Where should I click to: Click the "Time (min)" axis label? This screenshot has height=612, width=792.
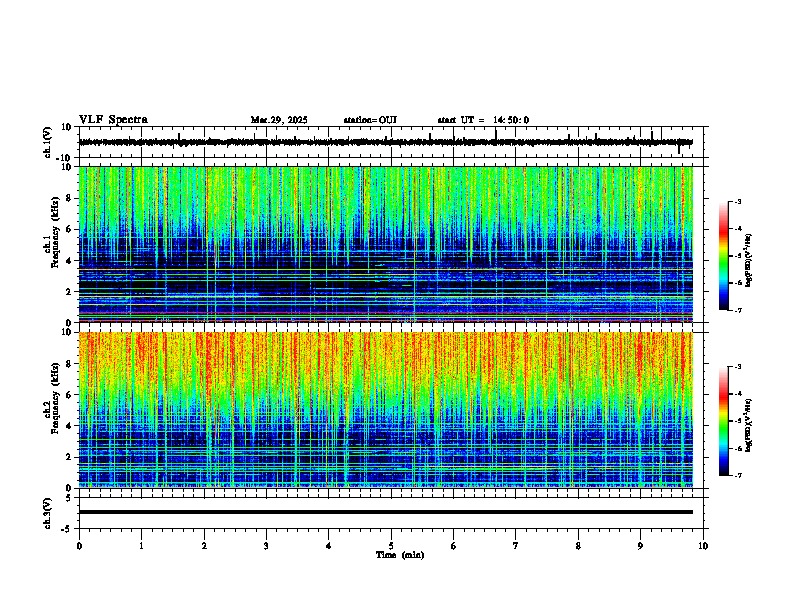(x=400, y=555)
